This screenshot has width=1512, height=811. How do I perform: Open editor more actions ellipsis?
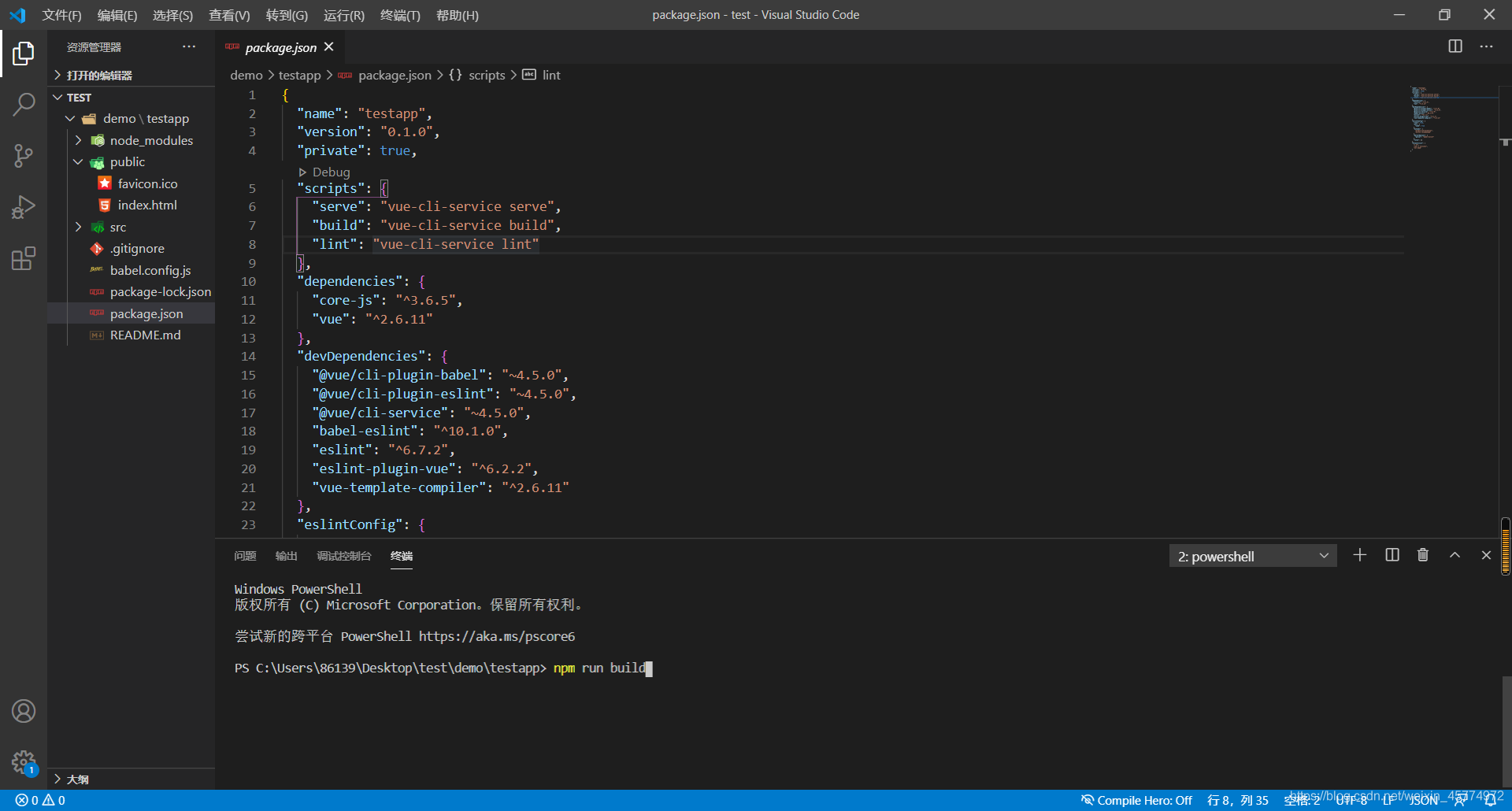click(x=1486, y=46)
